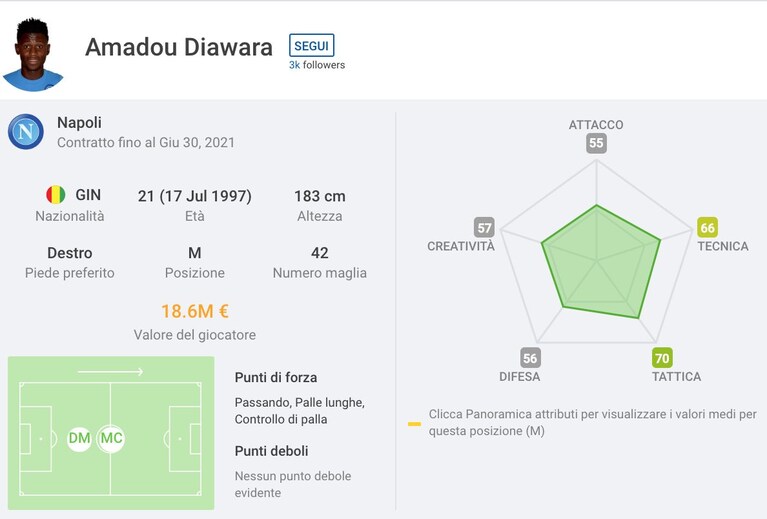Select the DM position marker on pitch

point(79,438)
